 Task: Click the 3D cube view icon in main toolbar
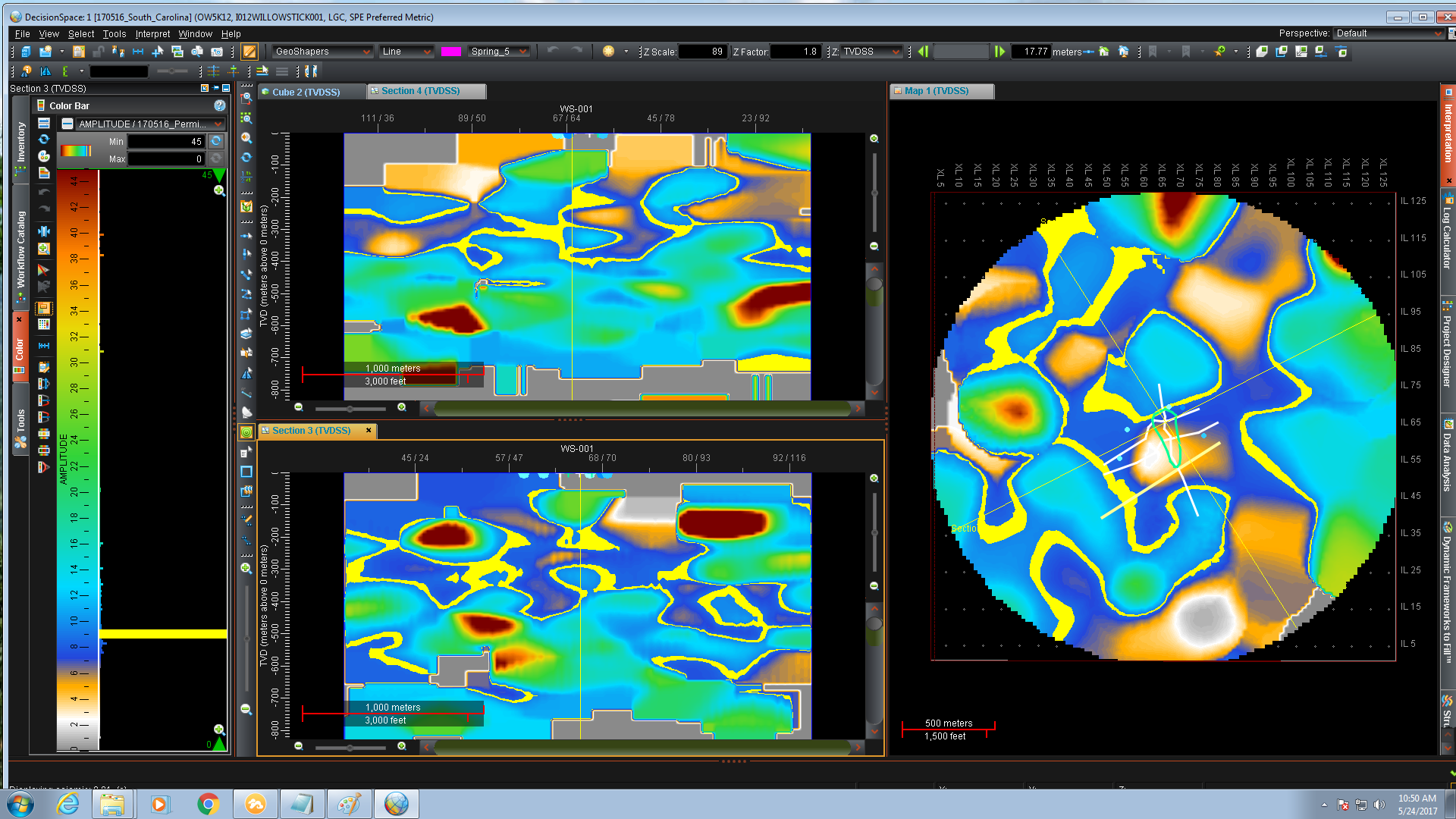[26, 52]
